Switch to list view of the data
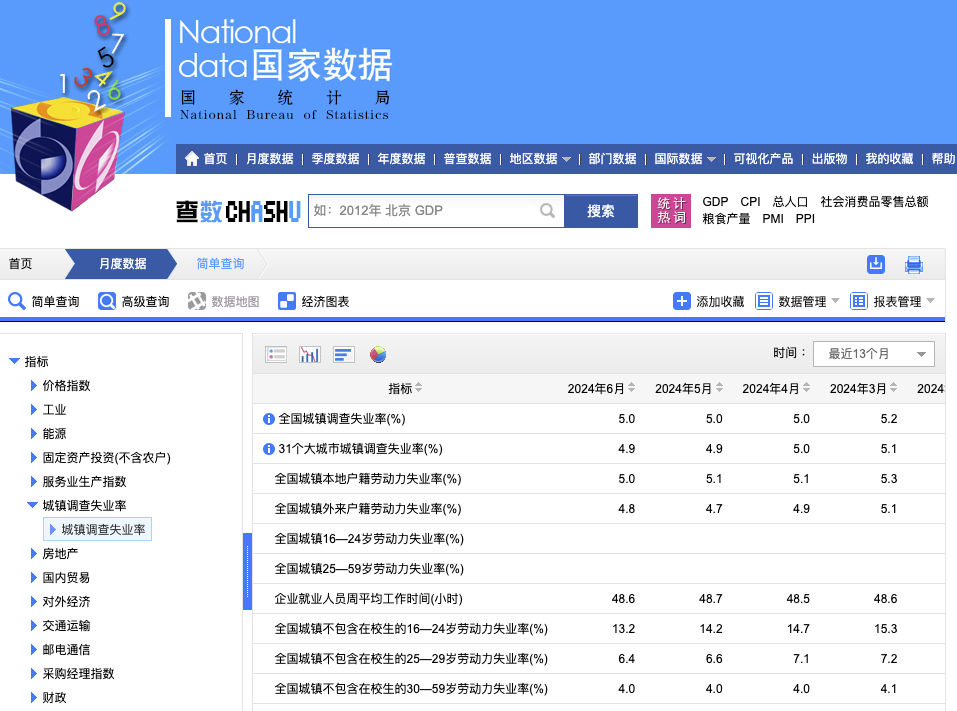Viewport: 957px width, 711px height. pyautogui.click(x=276, y=354)
